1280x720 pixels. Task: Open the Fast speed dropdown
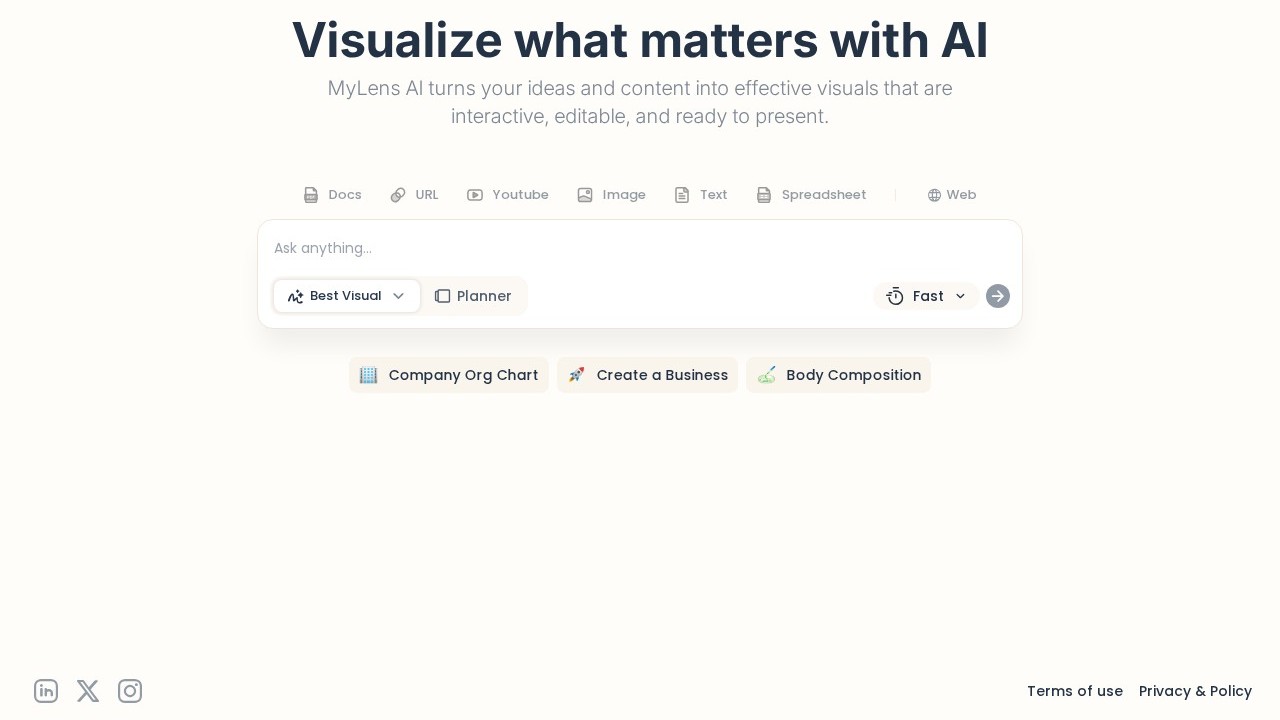pyautogui.click(x=926, y=296)
